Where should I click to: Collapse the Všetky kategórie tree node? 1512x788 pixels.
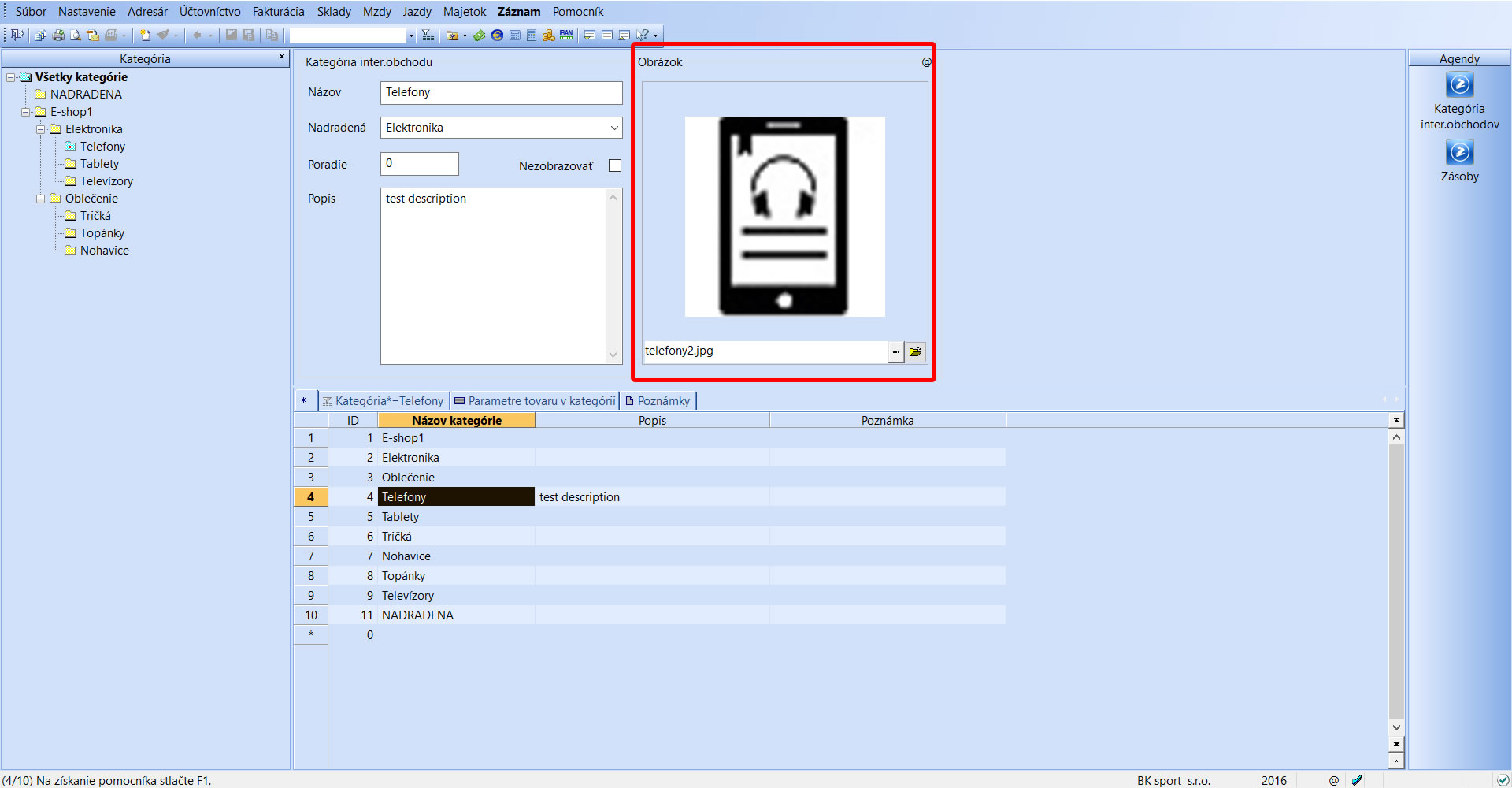11,77
